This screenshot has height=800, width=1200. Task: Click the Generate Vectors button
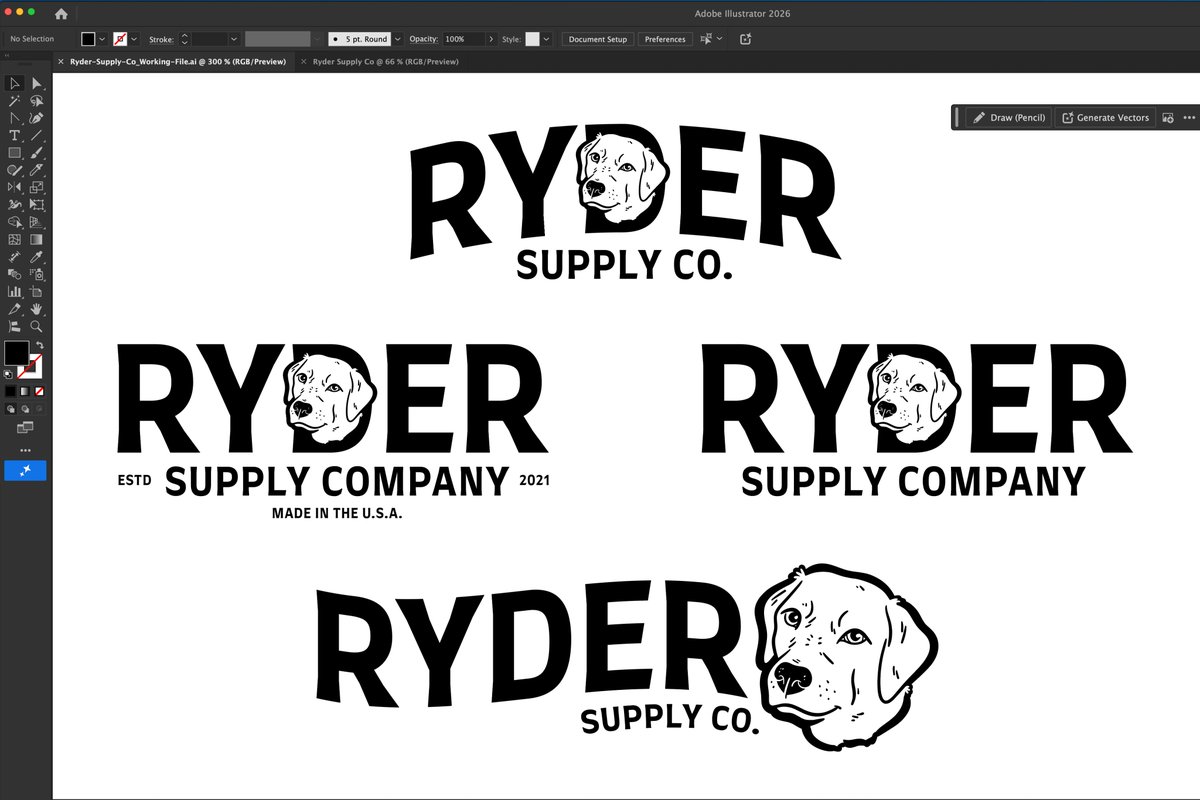[x=1105, y=117]
